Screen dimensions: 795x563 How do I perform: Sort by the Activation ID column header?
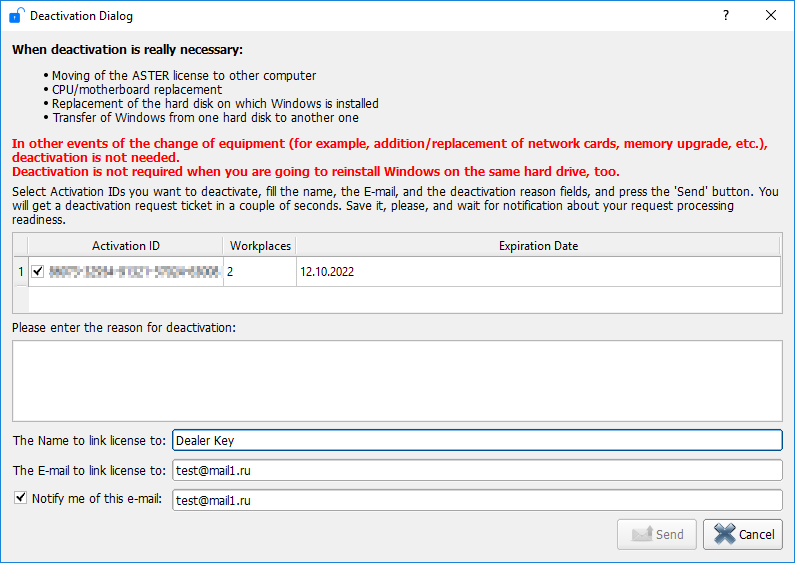tap(125, 246)
